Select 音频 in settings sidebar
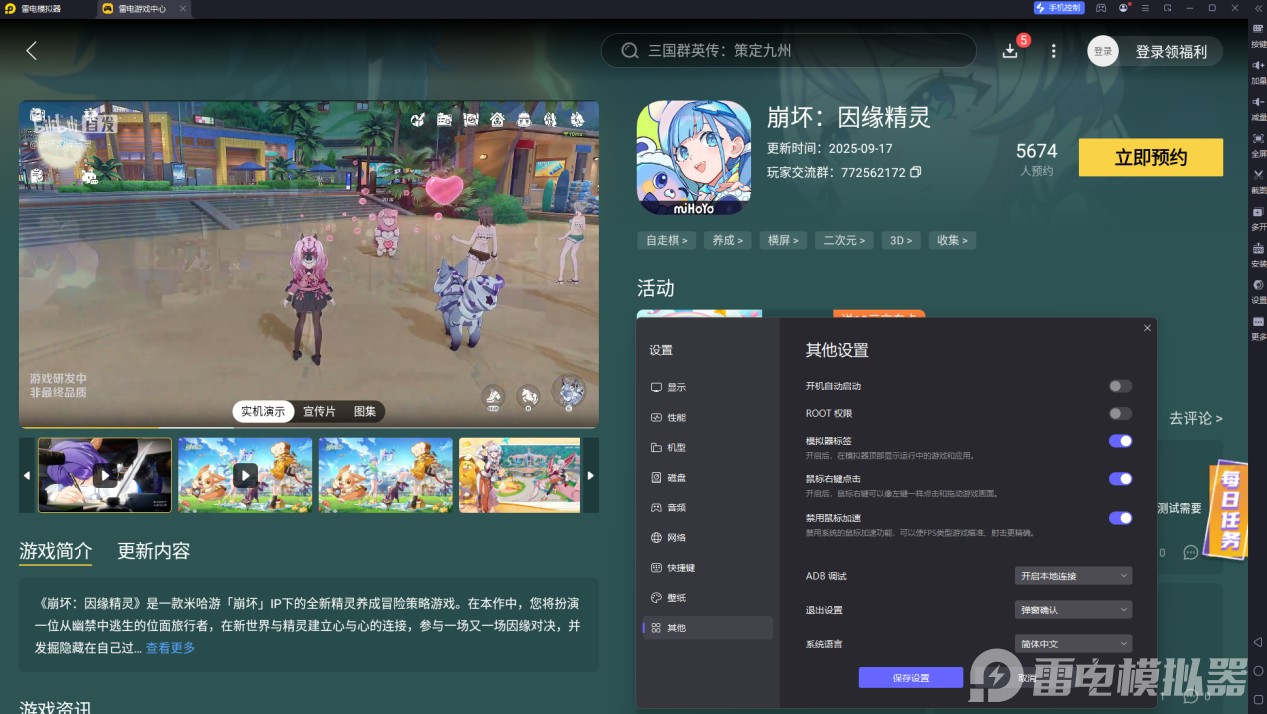Viewport: 1267px width, 714px height. (x=708, y=508)
